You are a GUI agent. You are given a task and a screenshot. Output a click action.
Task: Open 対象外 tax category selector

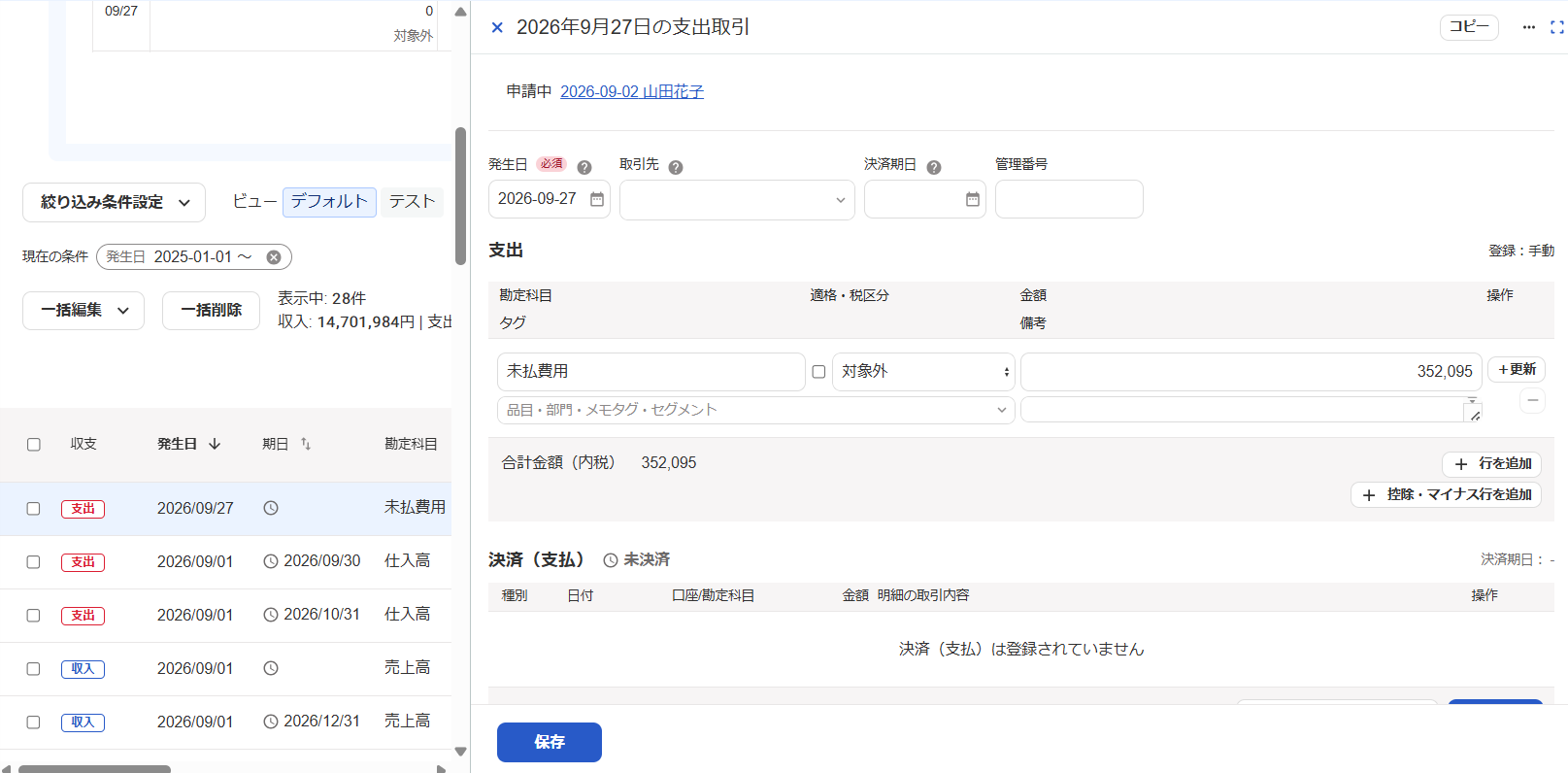point(923,372)
